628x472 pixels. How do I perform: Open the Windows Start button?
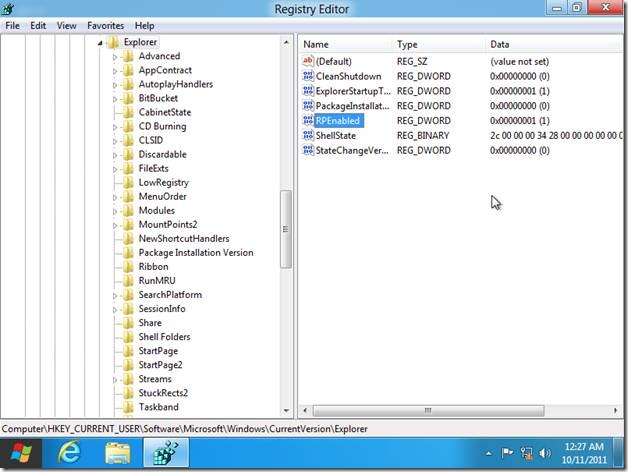(21, 453)
